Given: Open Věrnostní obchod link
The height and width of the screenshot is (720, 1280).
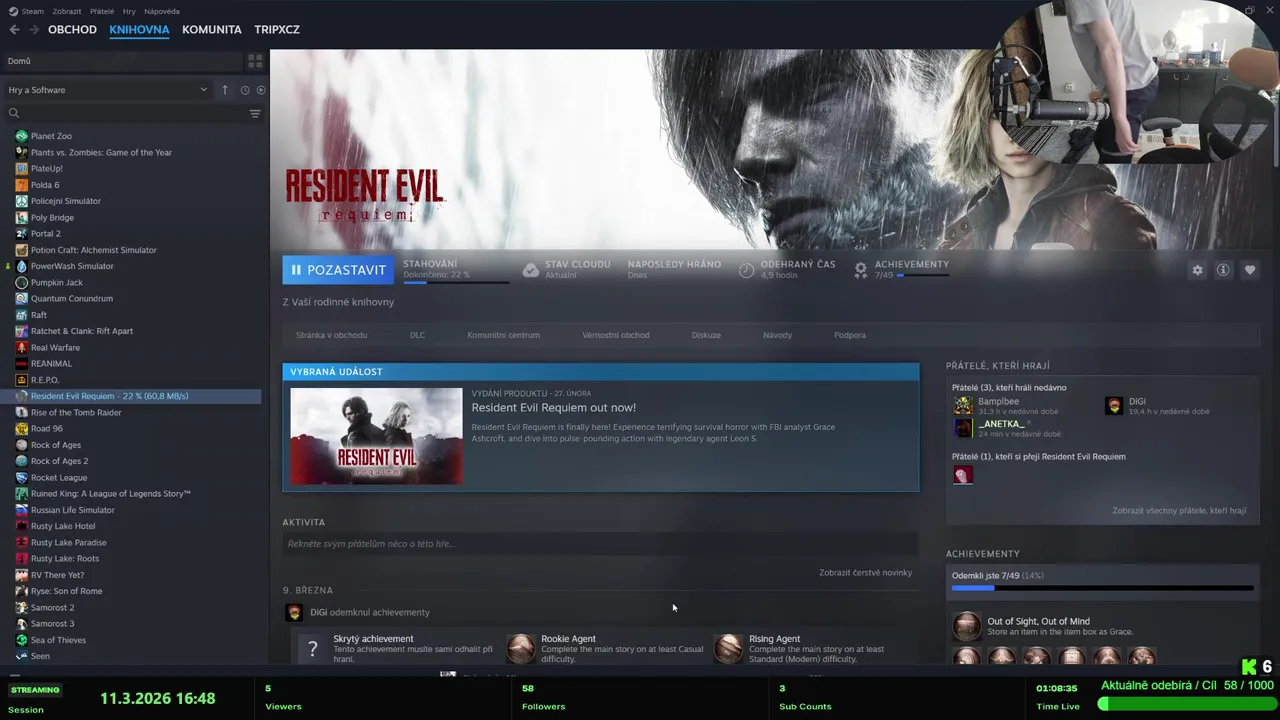Looking at the screenshot, I should 615,335.
